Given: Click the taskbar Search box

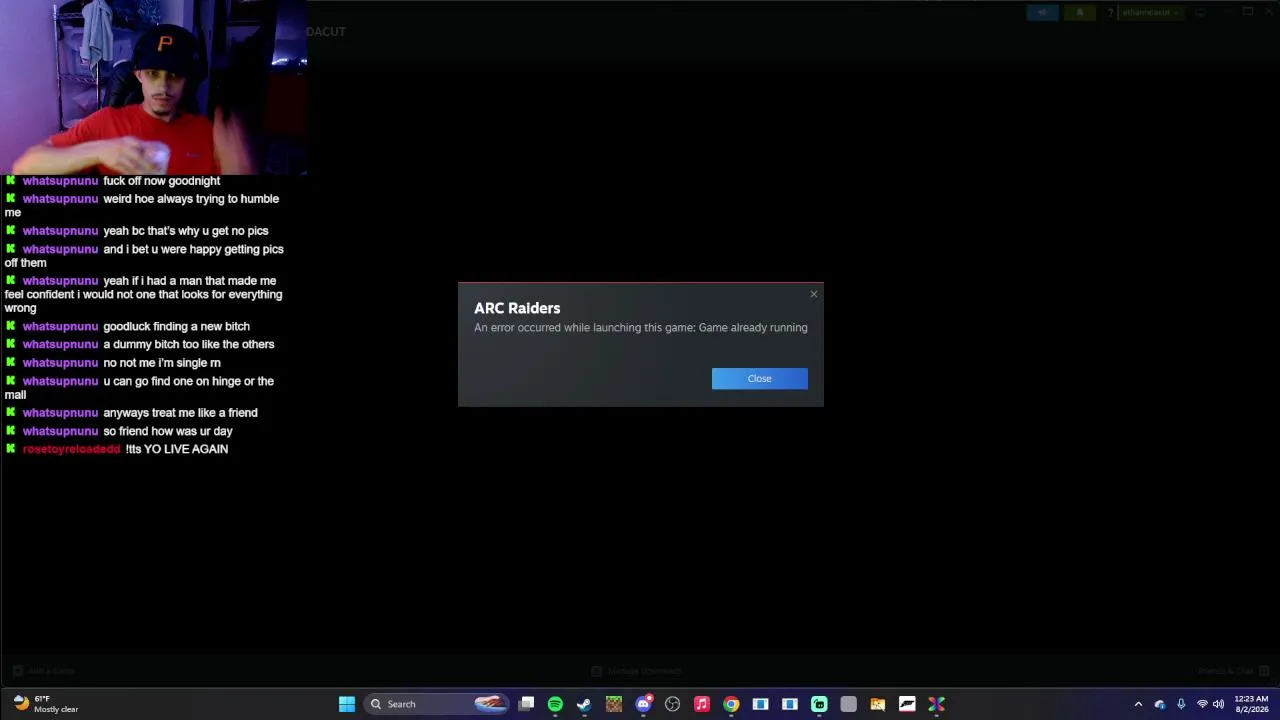Looking at the screenshot, I should pyautogui.click(x=438, y=704).
